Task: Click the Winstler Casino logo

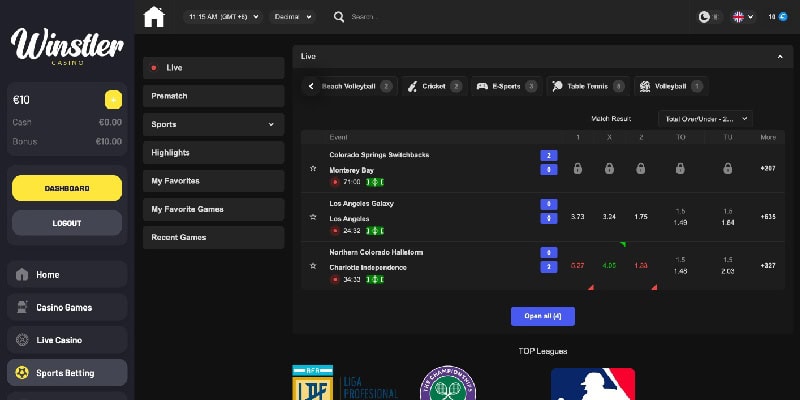Action: [67, 46]
